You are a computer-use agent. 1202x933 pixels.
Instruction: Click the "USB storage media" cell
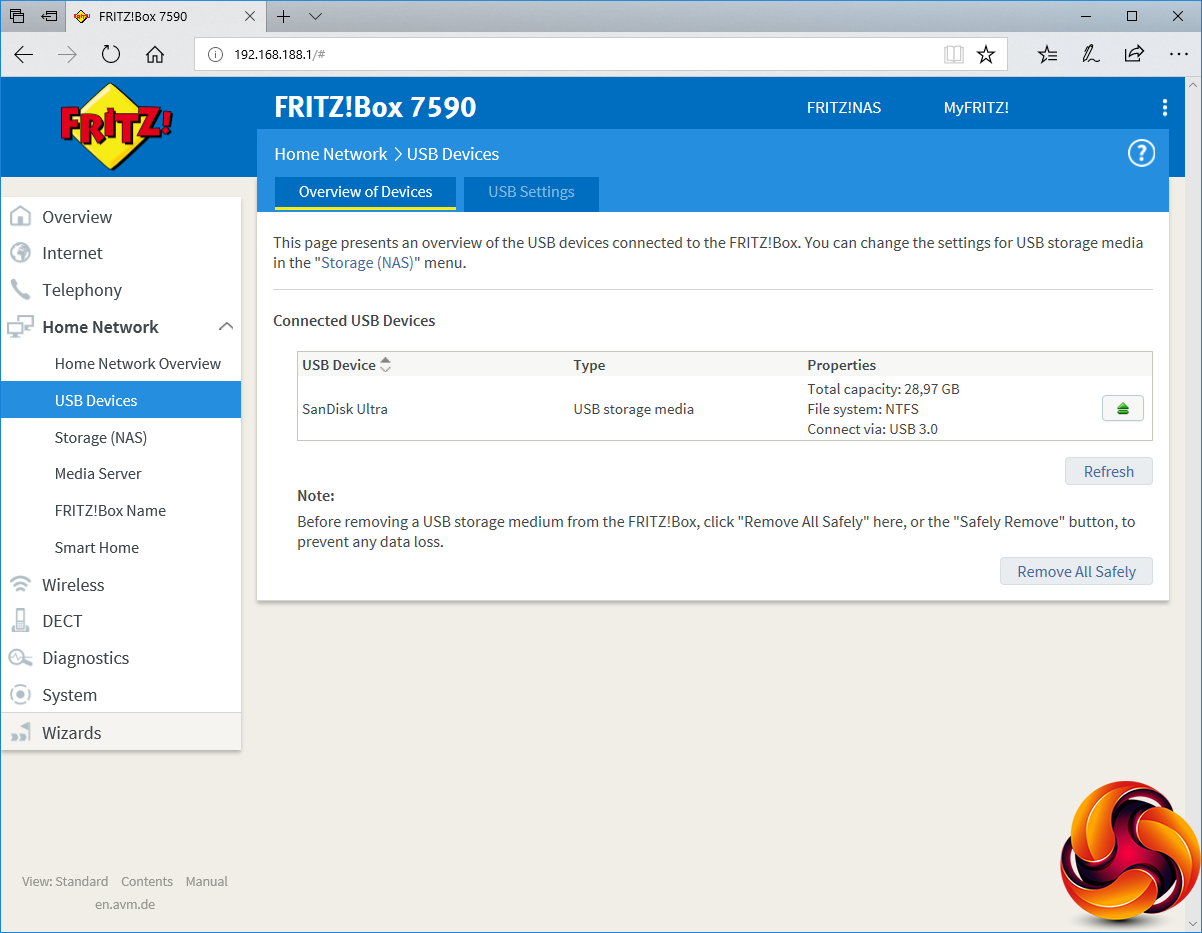pyautogui.click(x=633, y=409)
